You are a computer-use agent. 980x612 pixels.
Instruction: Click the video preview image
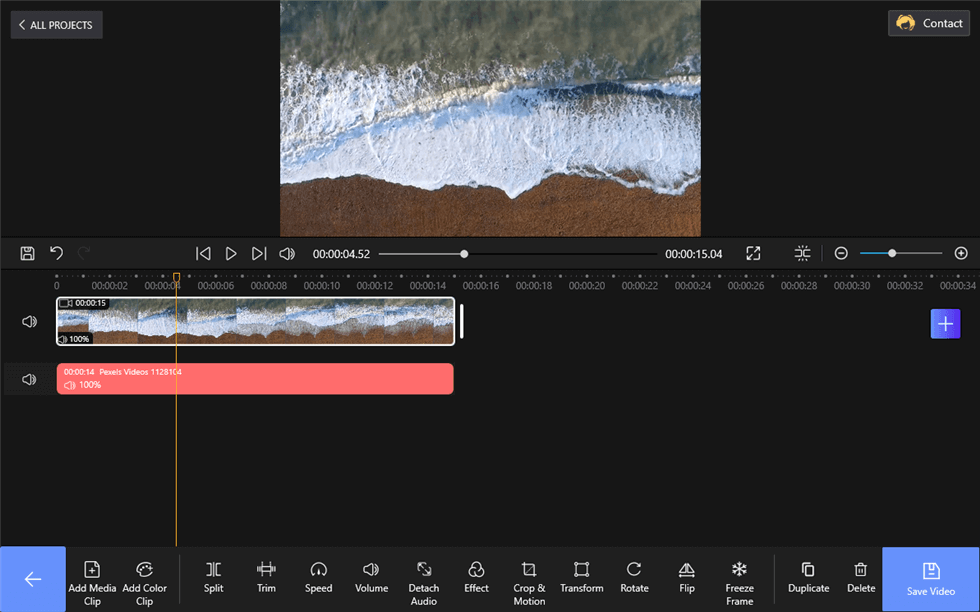click(490, 118)
